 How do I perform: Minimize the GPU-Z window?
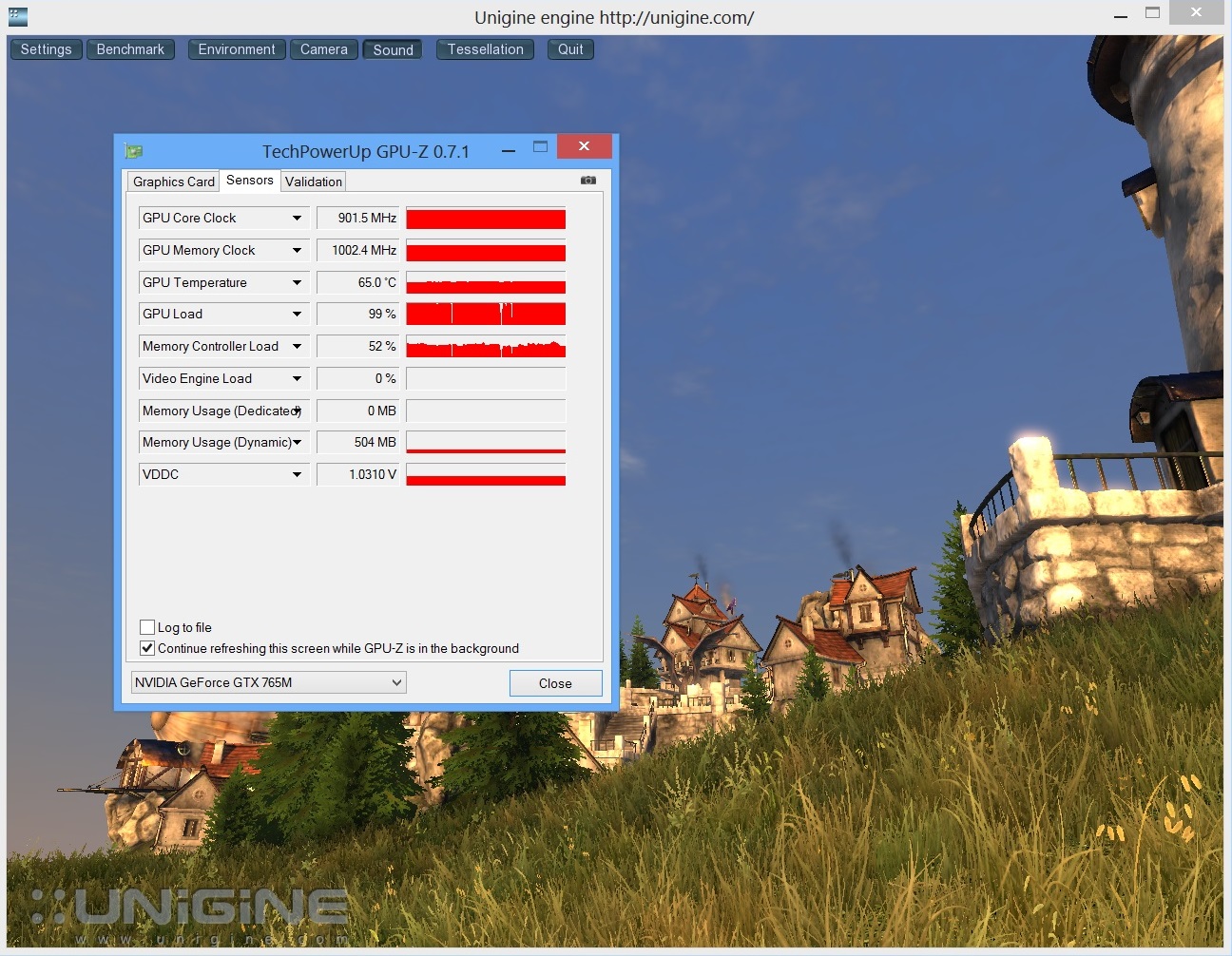tap(509, 149)
